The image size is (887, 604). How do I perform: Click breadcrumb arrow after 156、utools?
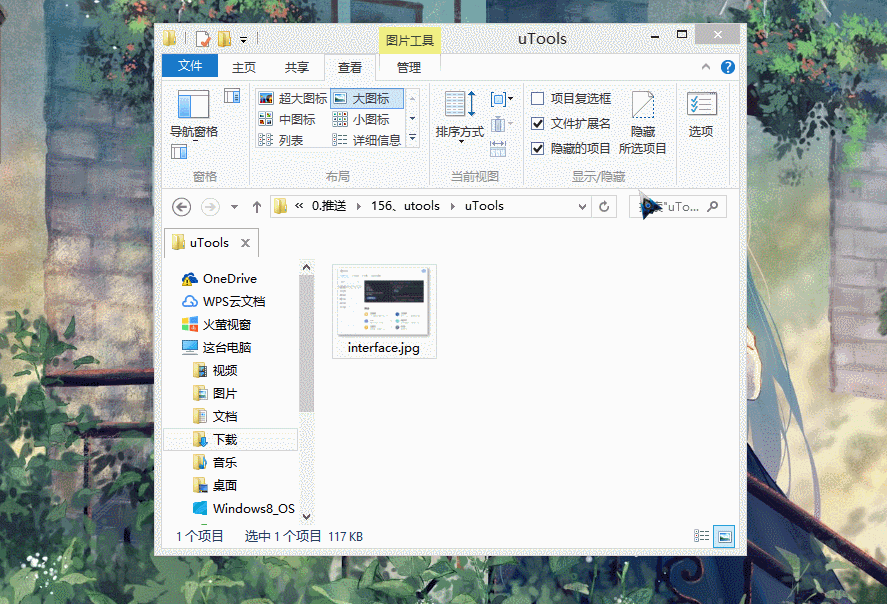pos(453,206)
